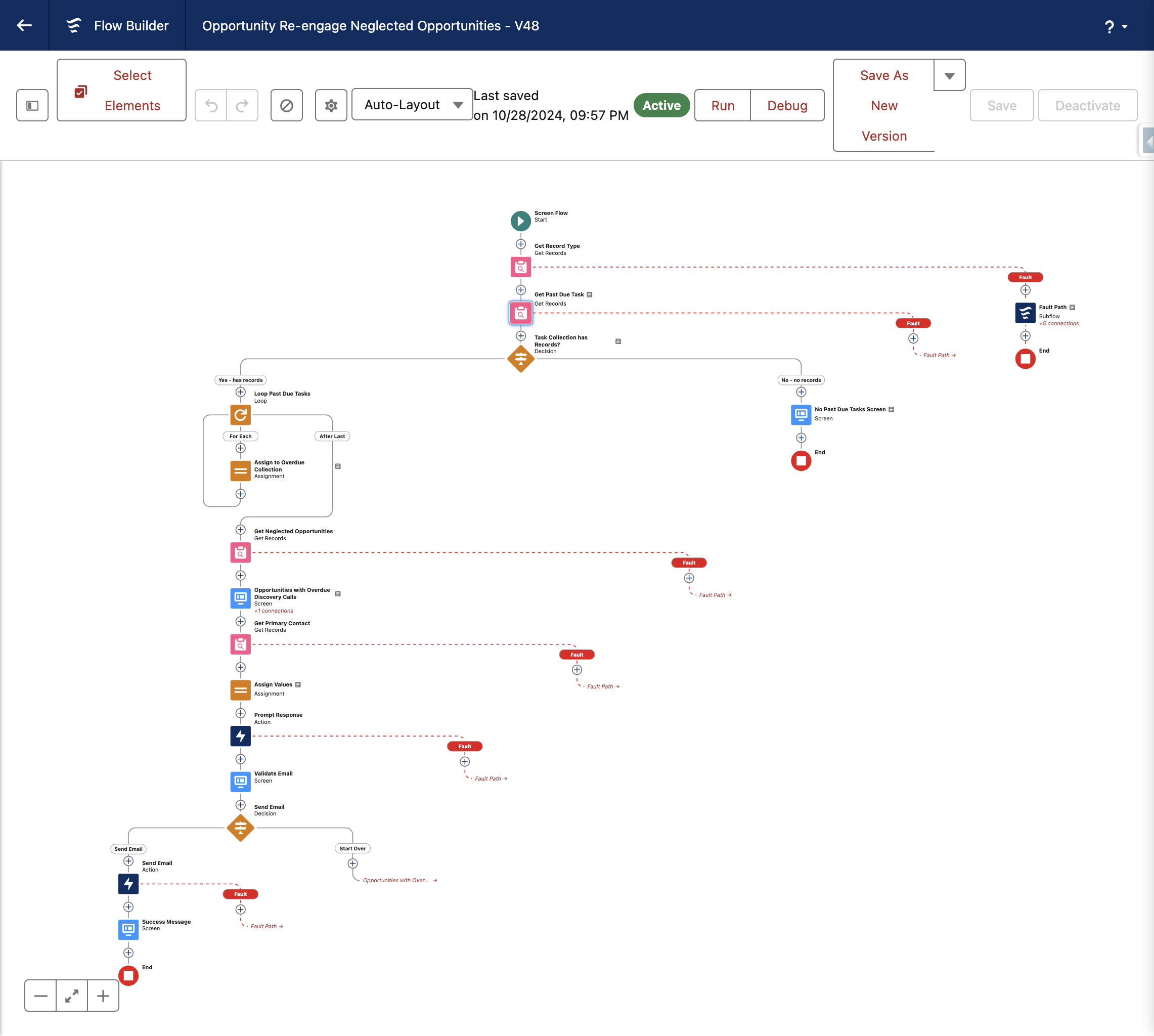1154x1036 pixels.
Task: Open Get Primary Contact element
Action: 241,644
